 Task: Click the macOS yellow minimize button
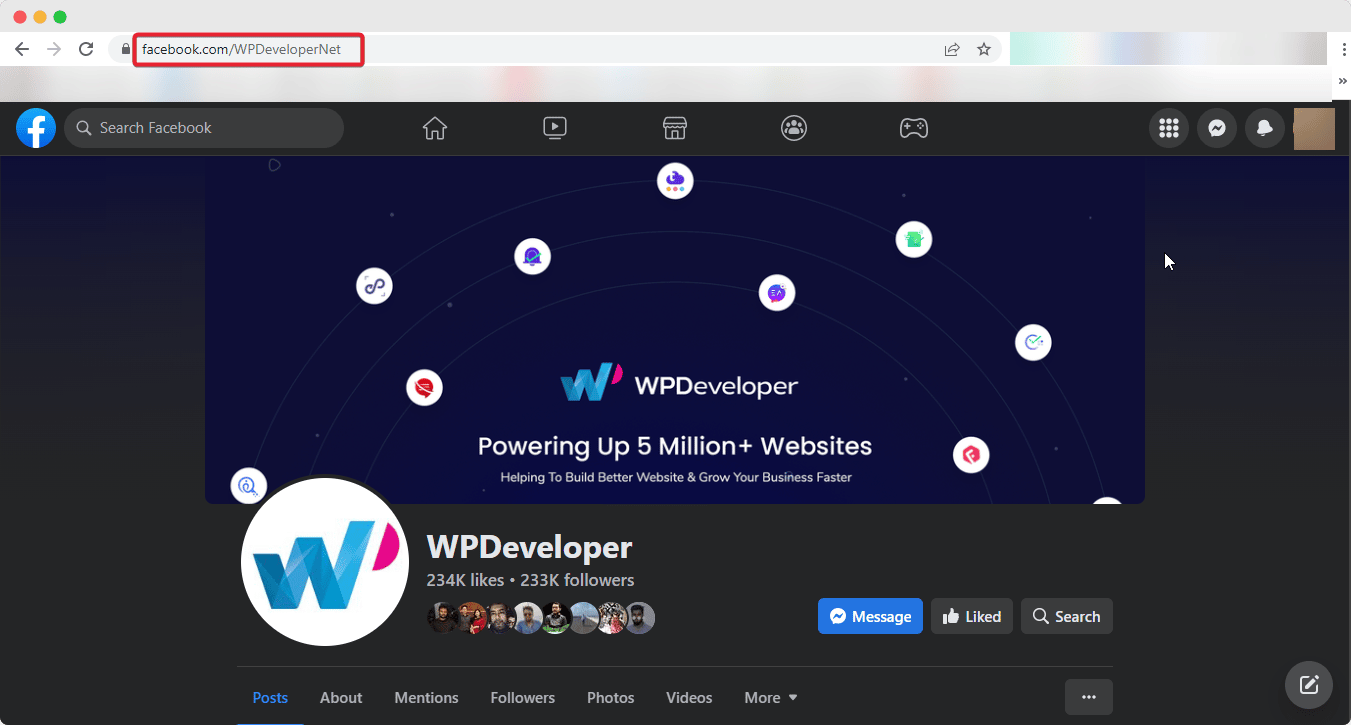pyautogui.click(x=40, y=17)
